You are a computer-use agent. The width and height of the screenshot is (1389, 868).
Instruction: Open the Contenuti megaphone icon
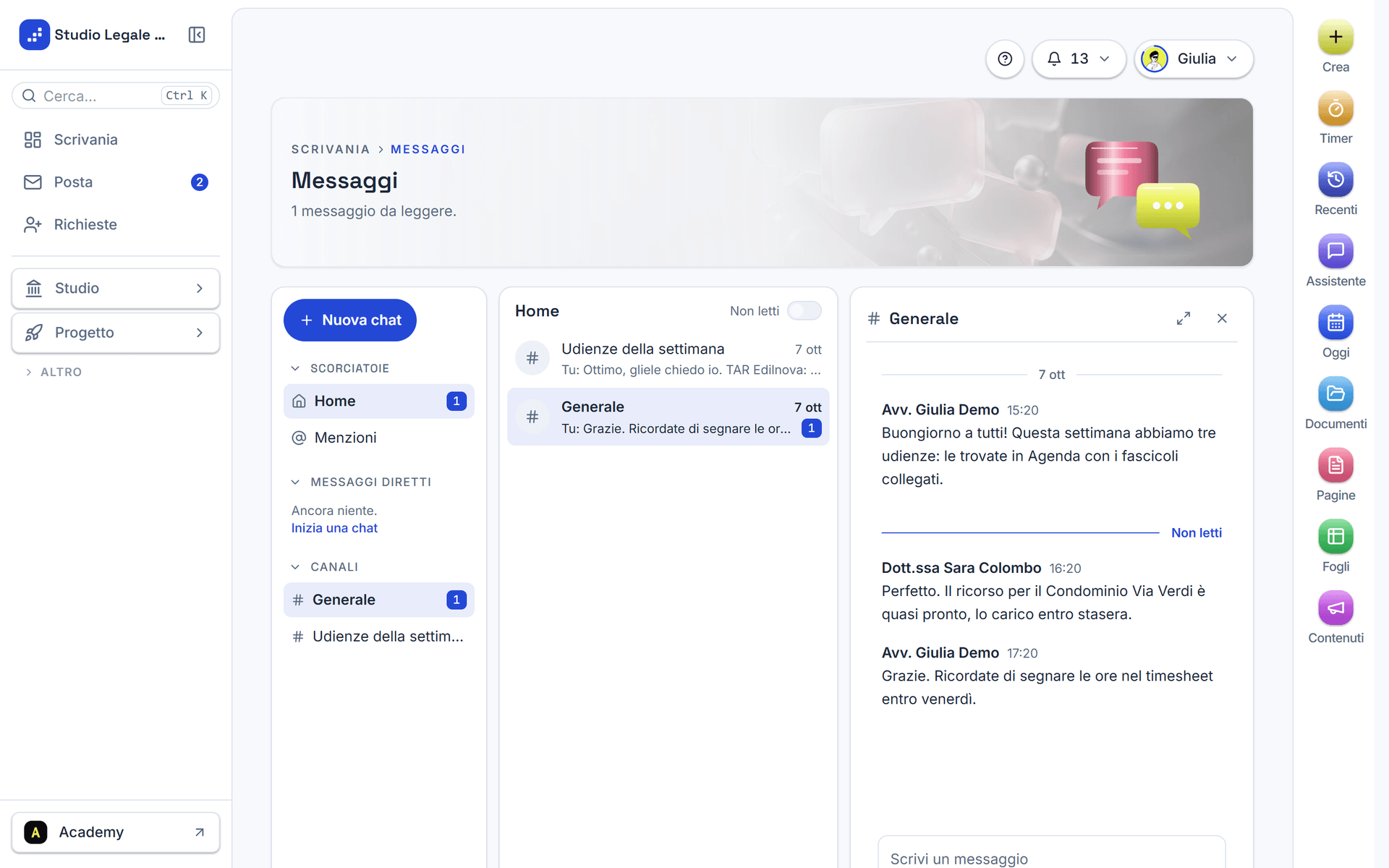(1335, 608)
